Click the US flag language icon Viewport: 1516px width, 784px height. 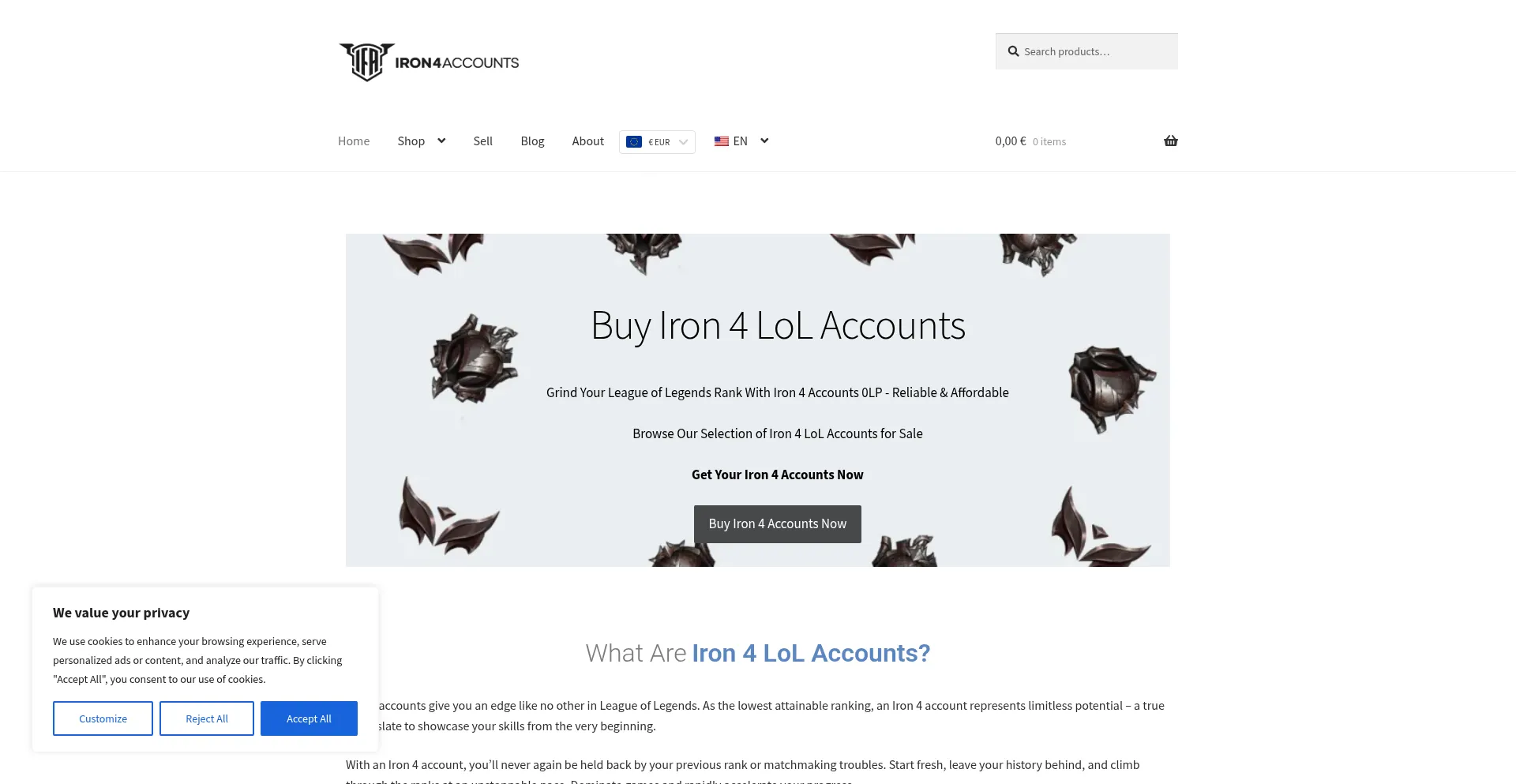click(722, 141)
